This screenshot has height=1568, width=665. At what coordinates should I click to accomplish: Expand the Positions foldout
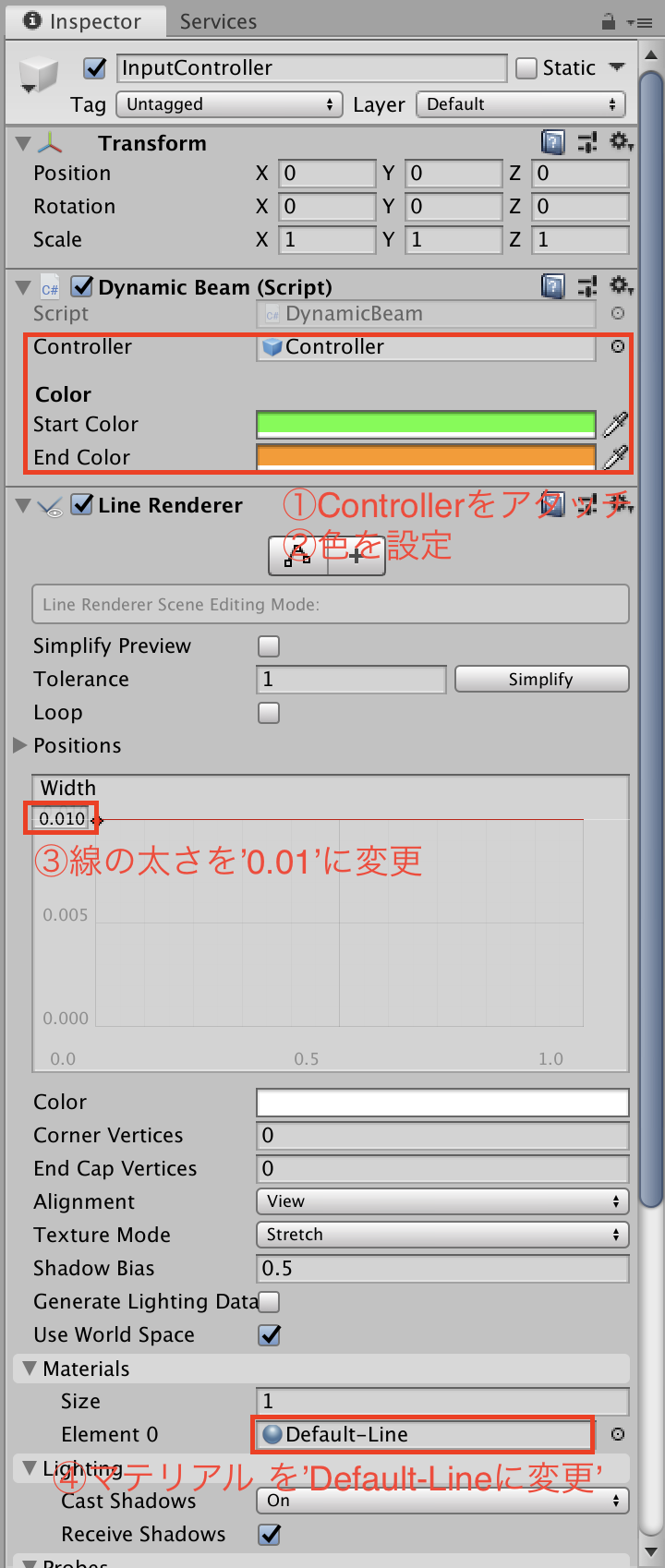[x=20, y=745]
